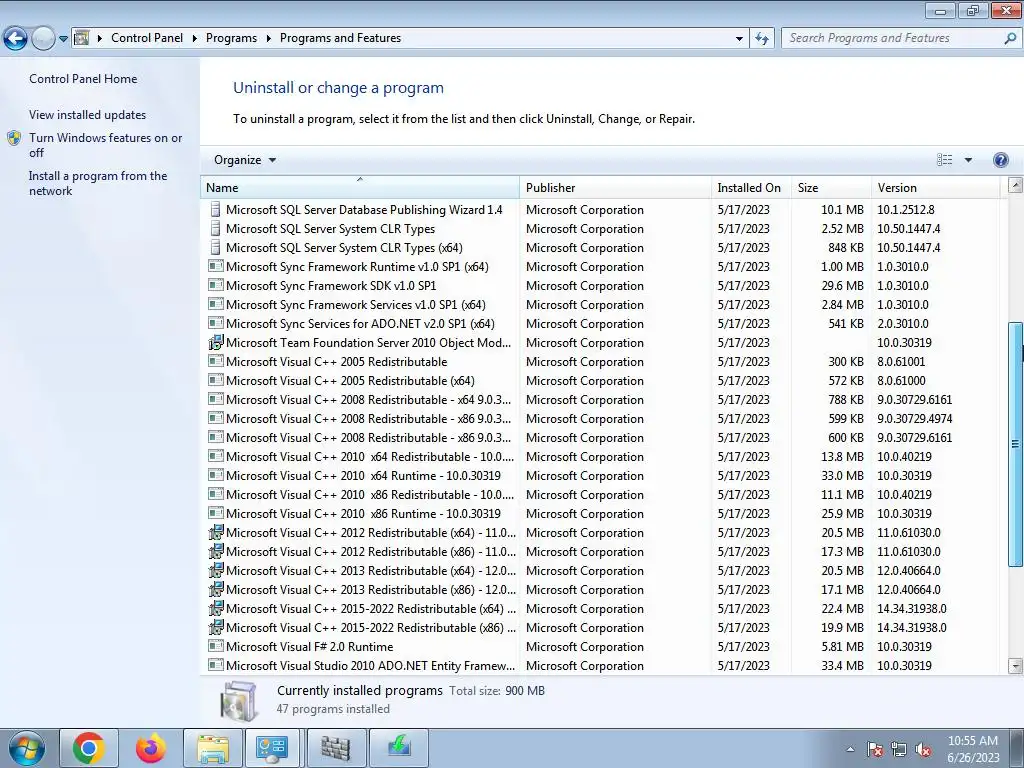The image size is (1024, 768).
Task: Sort by the Size column header
Action: click(831, 187)
